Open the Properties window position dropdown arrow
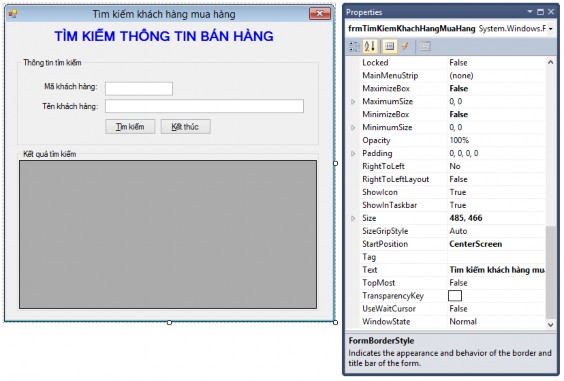This screenshot has width=564, height=381. (530, 12)
